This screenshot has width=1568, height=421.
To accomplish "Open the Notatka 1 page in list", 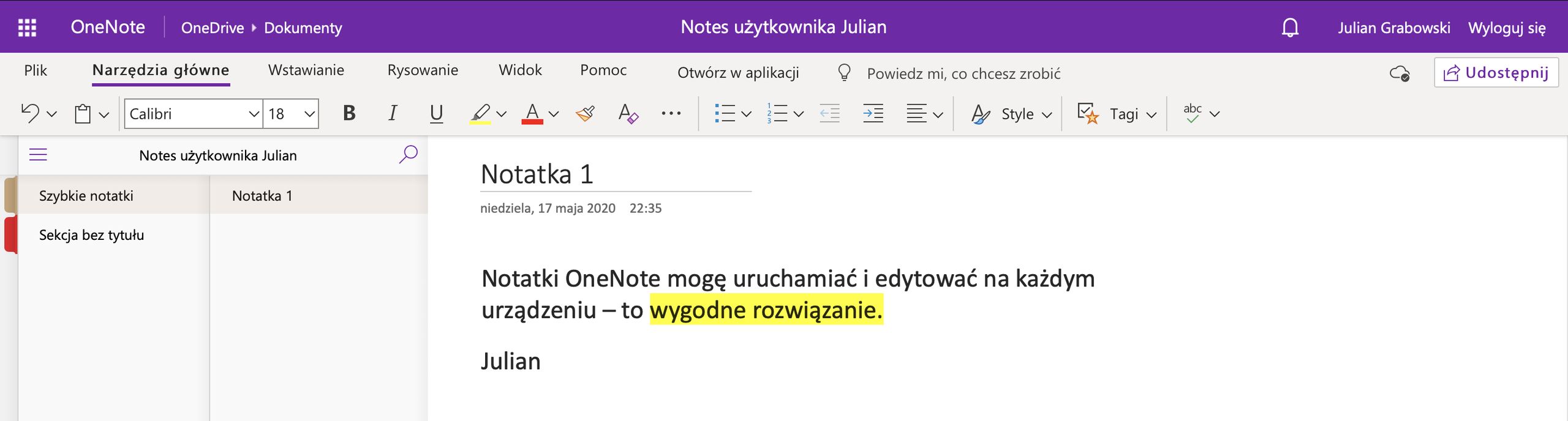I will pyautogui.click(x=319, y=196).
